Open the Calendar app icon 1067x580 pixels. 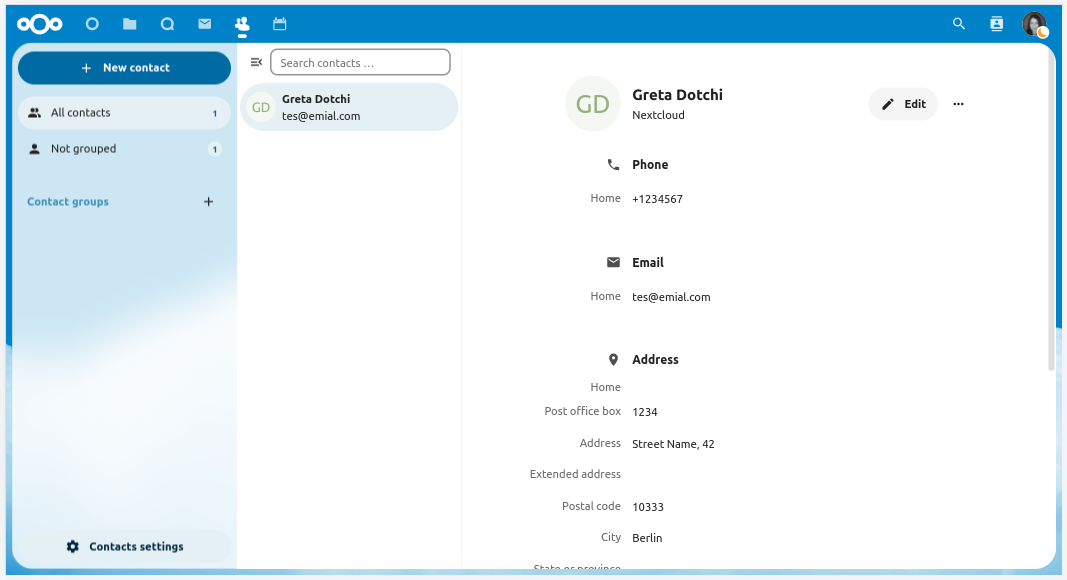click(279, 24)
